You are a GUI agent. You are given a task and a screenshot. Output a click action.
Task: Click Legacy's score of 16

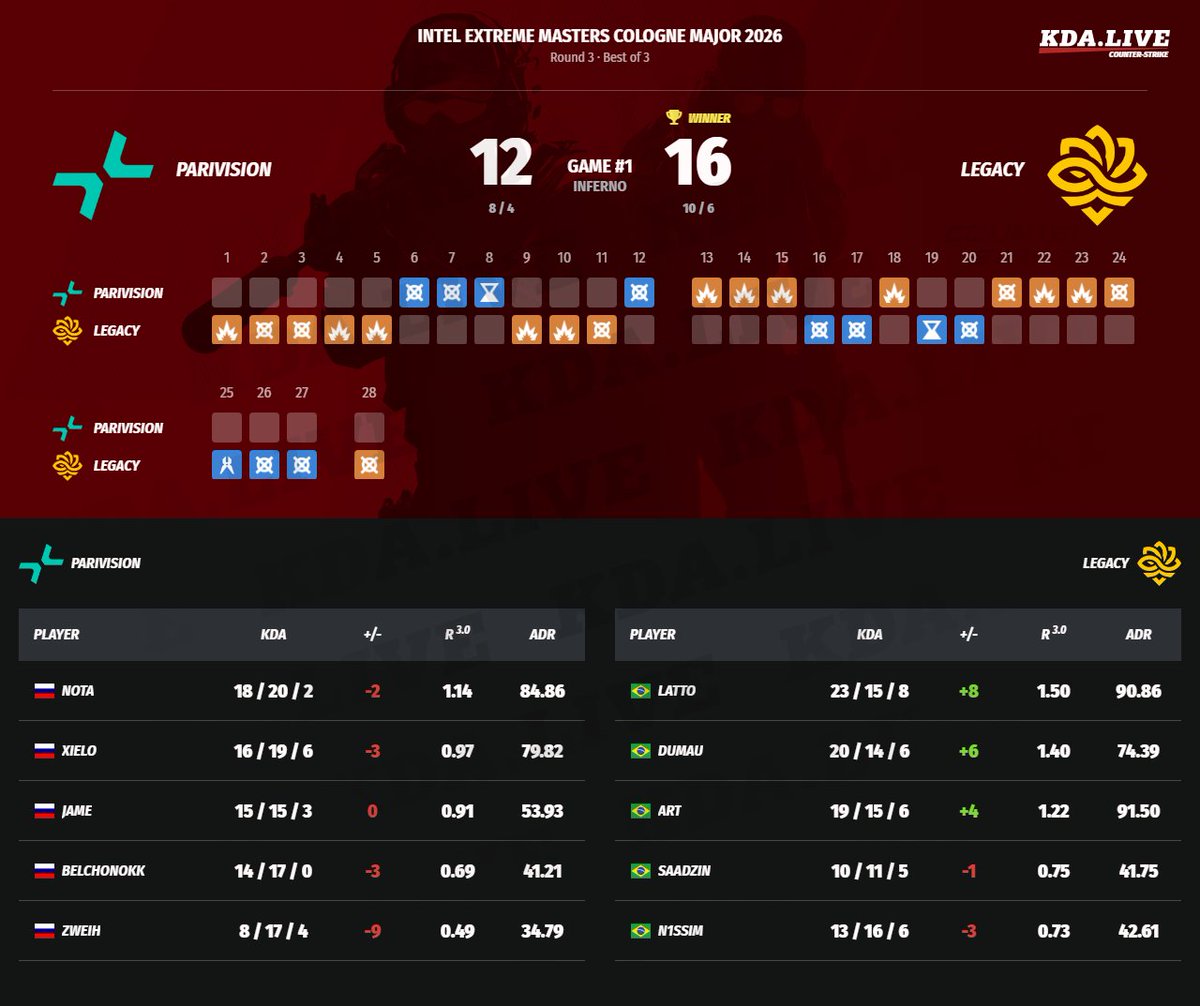point(698,163)
